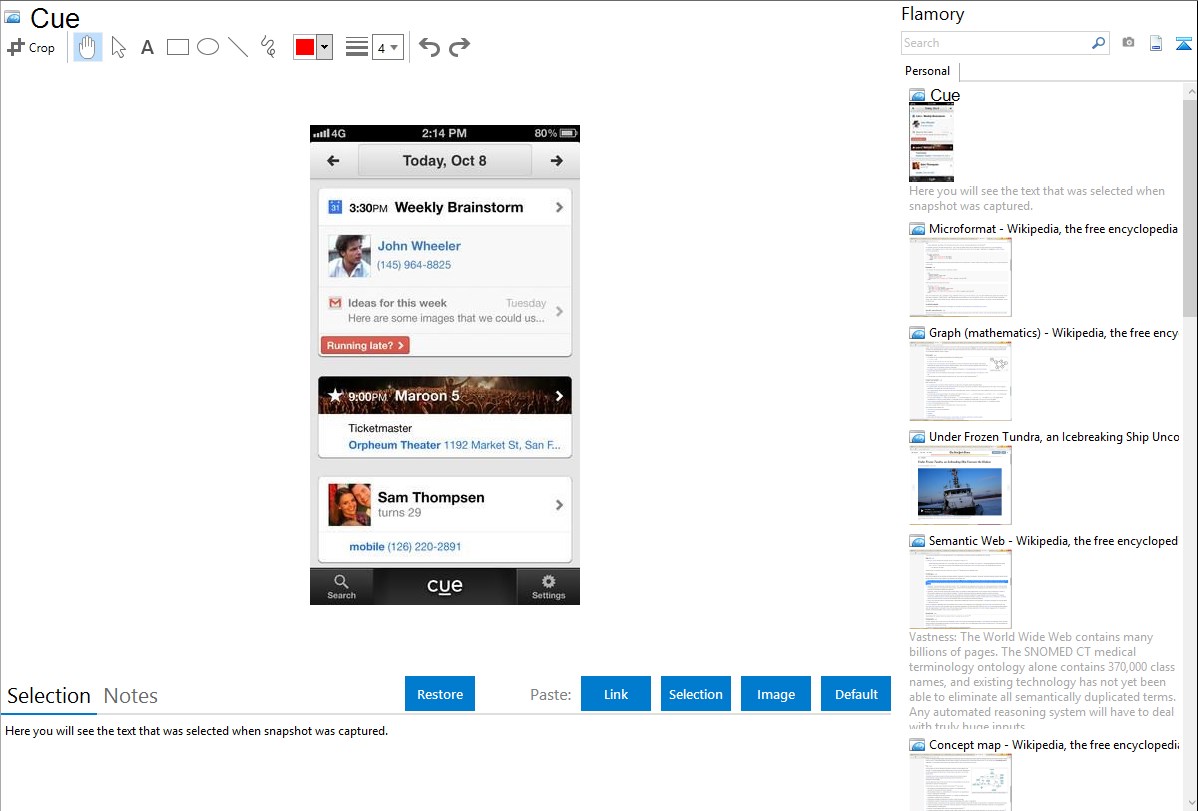Choose the arrow pointer selection tool
Screen dimensions: 1198x811
118,47
